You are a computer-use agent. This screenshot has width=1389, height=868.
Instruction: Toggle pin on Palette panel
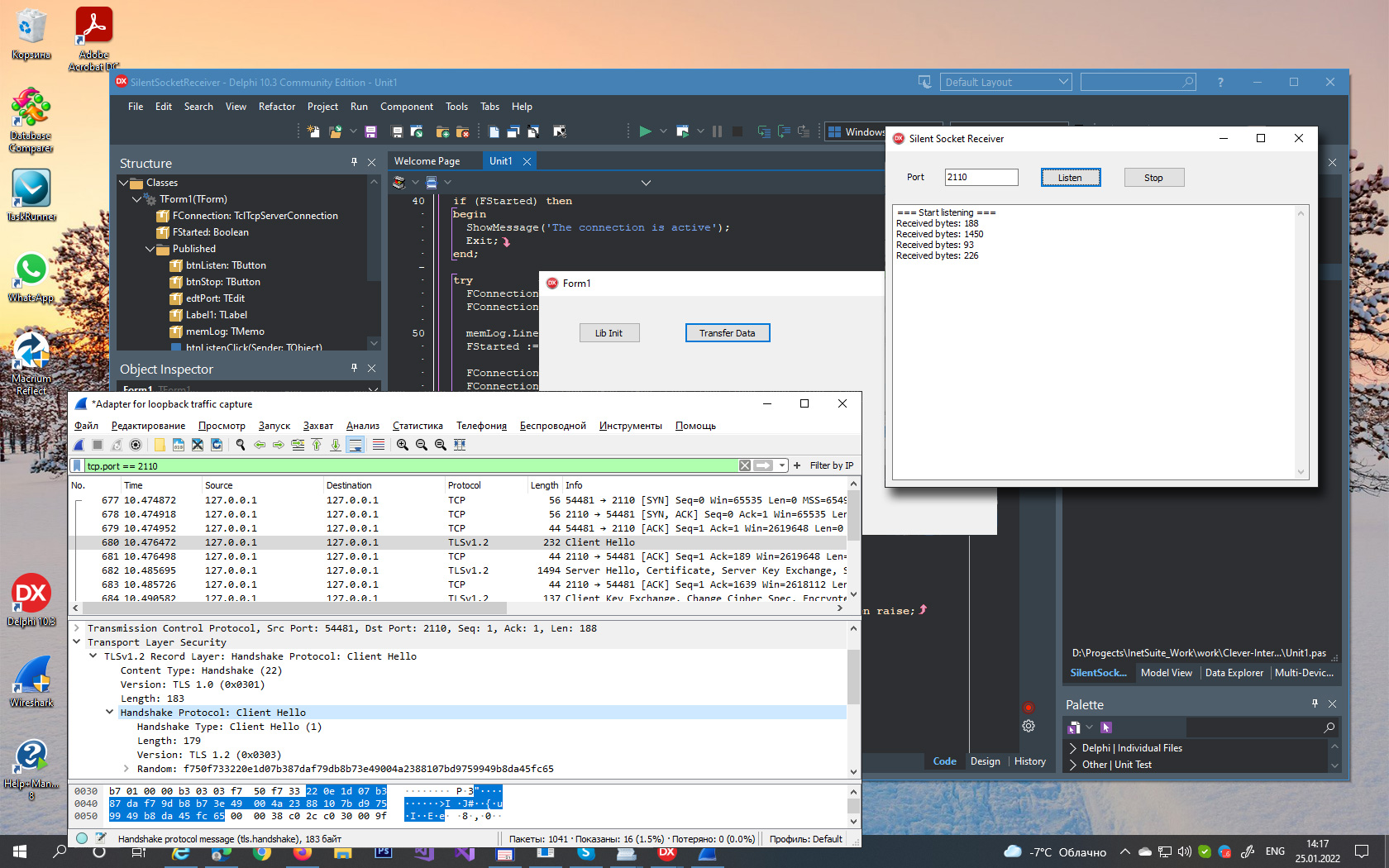1315,703
